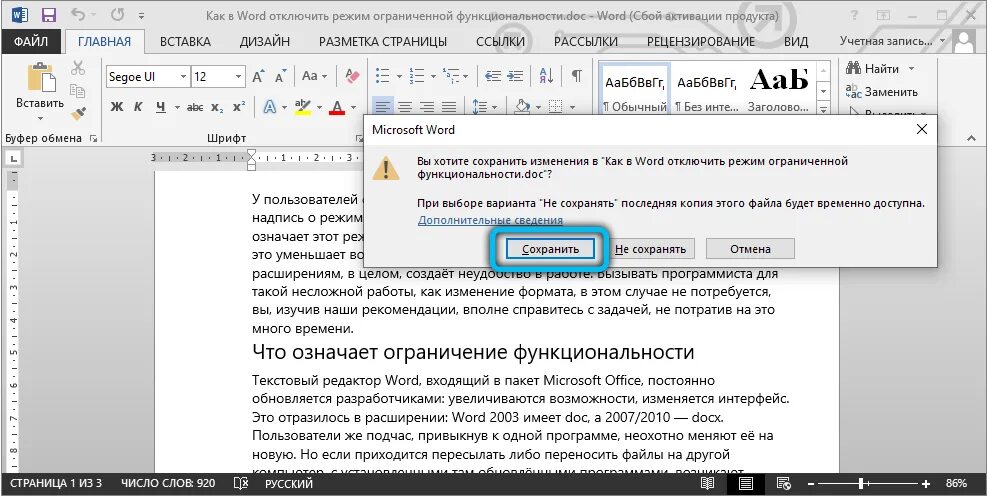
Task: Click the Clear Formatting eraser icon
Action: [x=352, y=77]
